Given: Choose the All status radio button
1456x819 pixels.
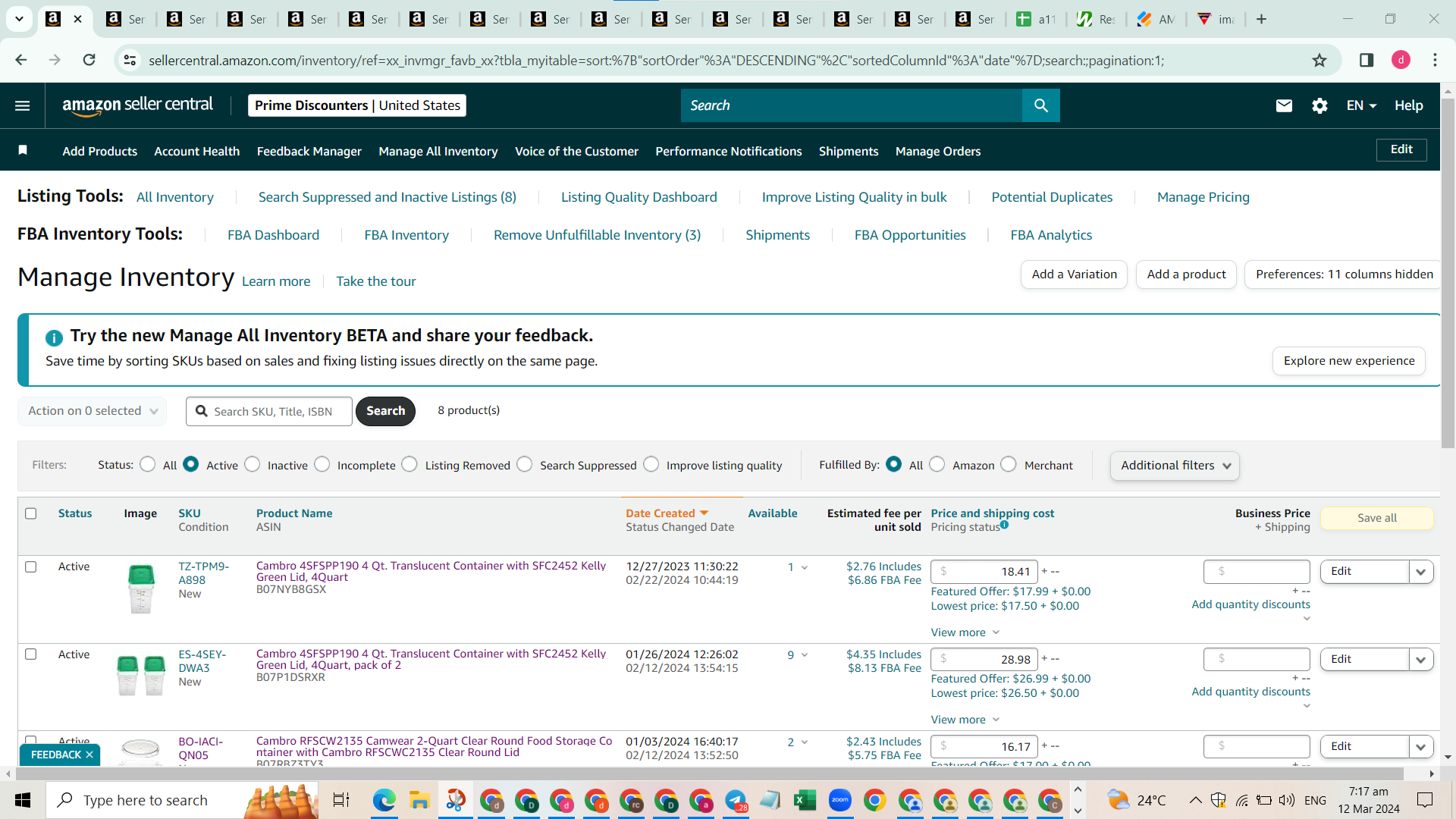Looking at the screenshot, I should coord(148,464).
